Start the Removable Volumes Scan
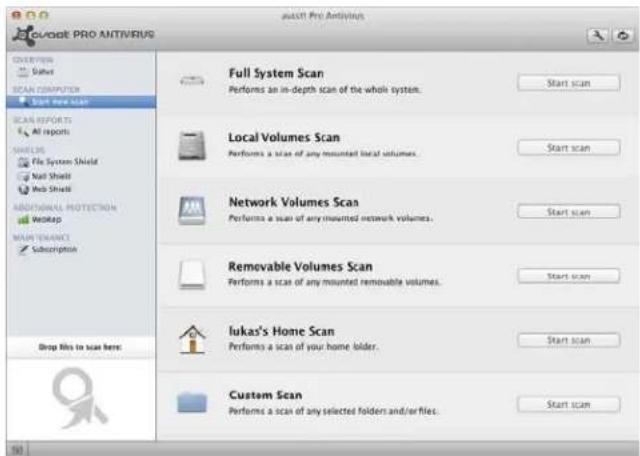Screen dimensions: 640x456 pyautogui.click(x=569, y=276)
